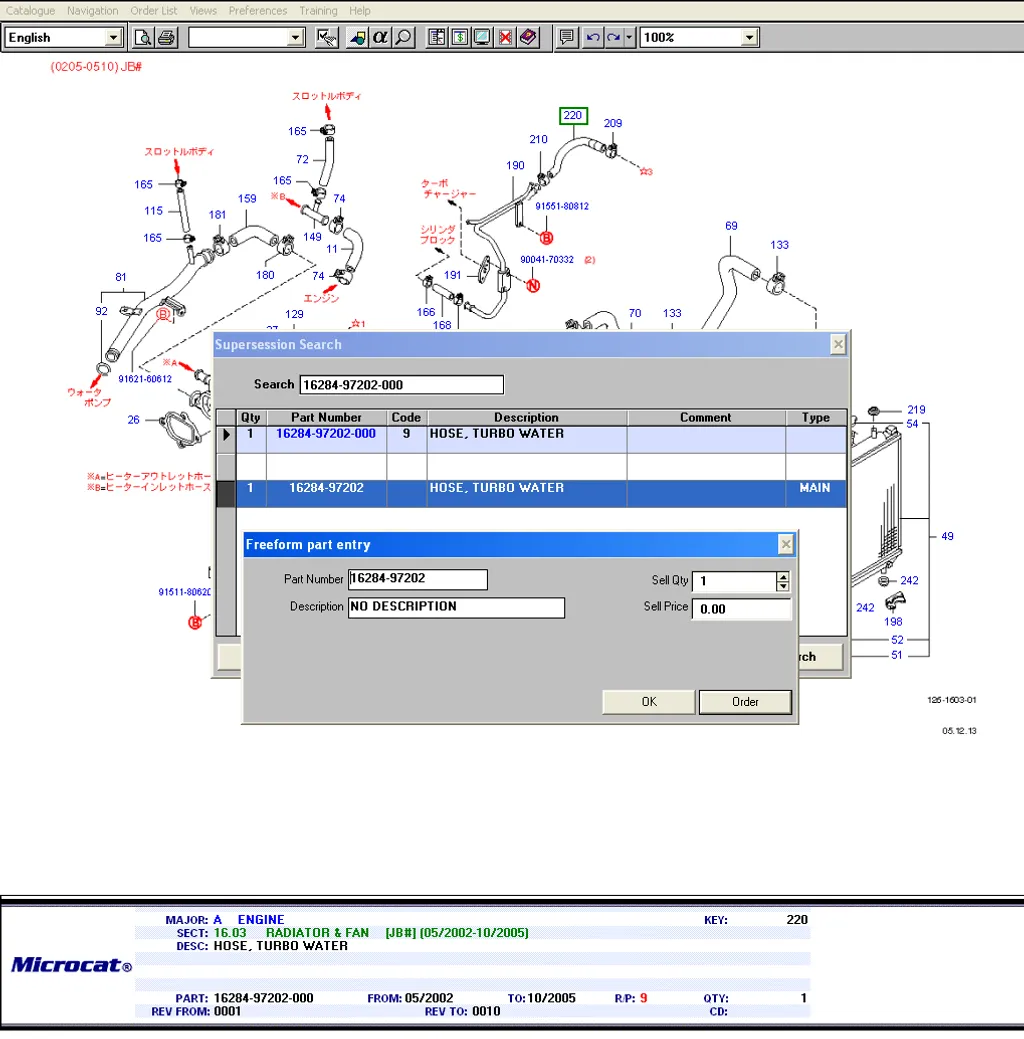1024x1039 pixels.
Task: Open the redo history dropdown arrow
Action: point(630,37)
